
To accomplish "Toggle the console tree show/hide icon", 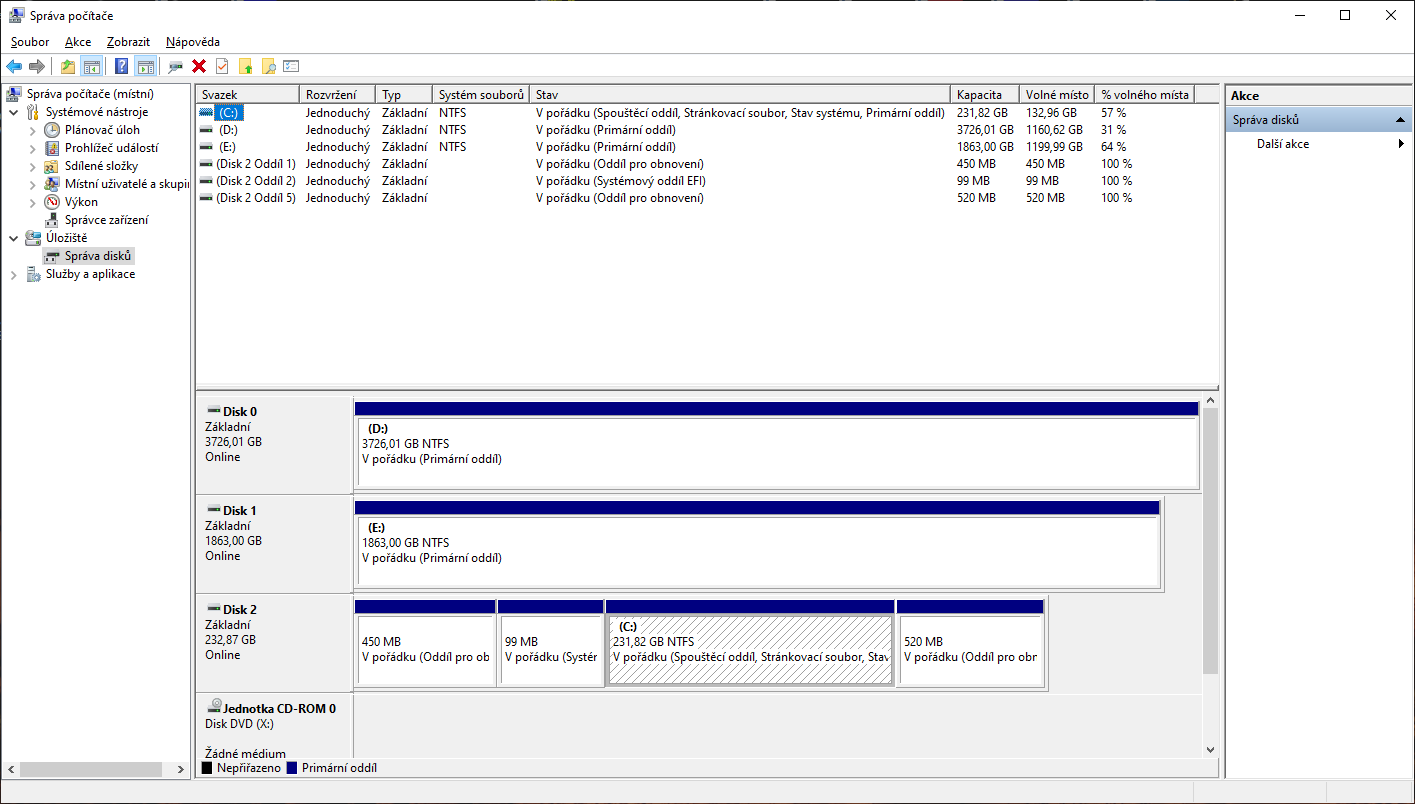I will 91,67.
